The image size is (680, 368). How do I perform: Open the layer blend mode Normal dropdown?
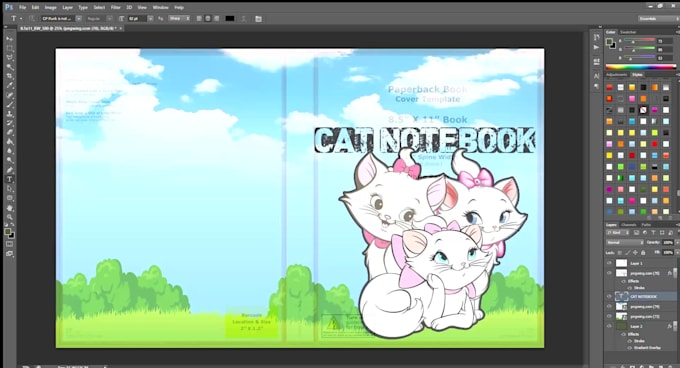click(624, 242)
